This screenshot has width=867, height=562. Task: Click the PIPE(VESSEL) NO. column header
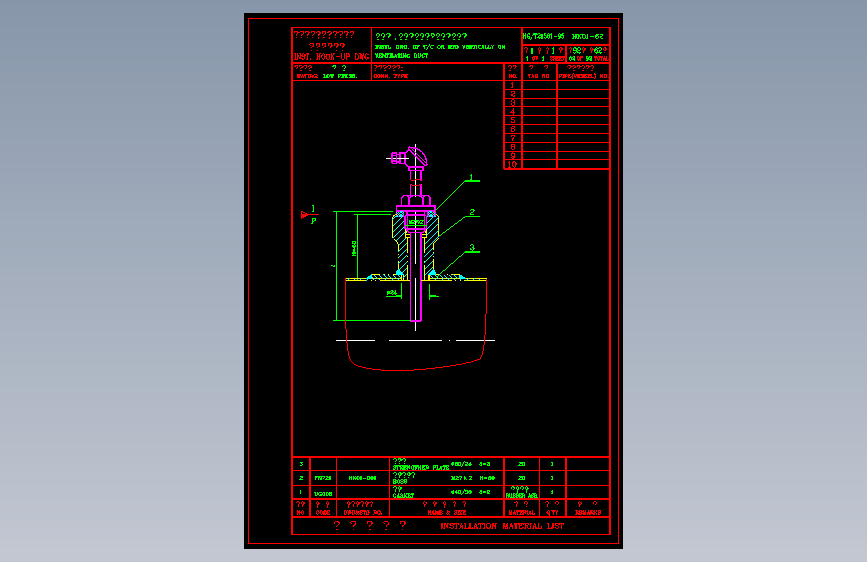583,76
